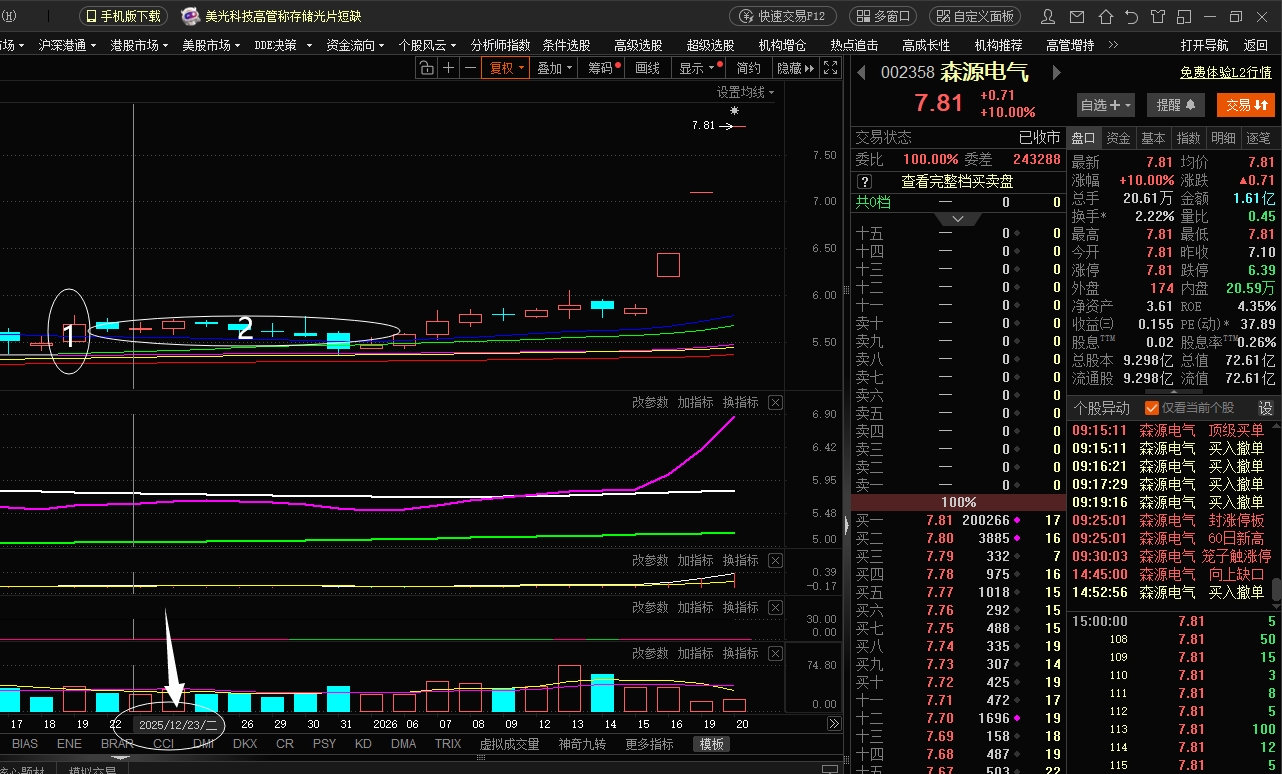Select CCI indicator tab
The height and width of the screenshot is (774, 1282).
(164, 744)
